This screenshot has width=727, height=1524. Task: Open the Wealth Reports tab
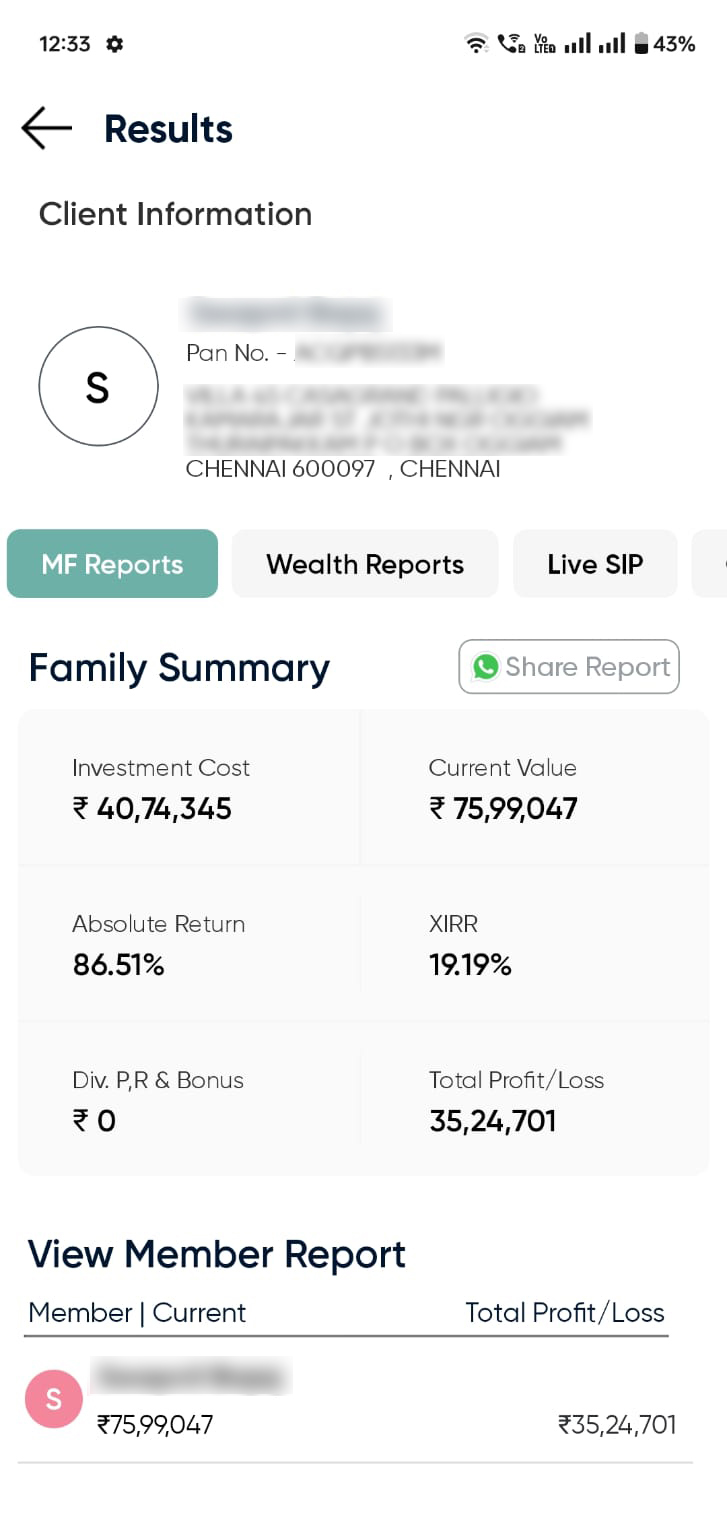click(x=365, y=564)
